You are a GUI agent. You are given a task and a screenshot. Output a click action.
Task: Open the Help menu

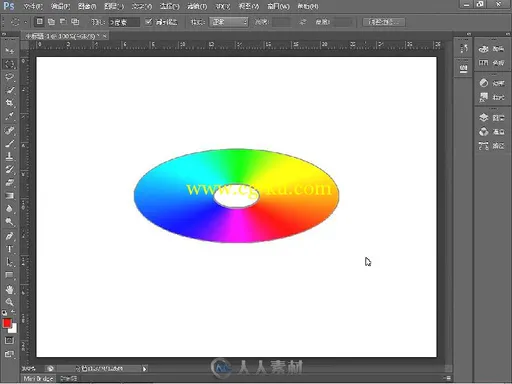[308, 6]
